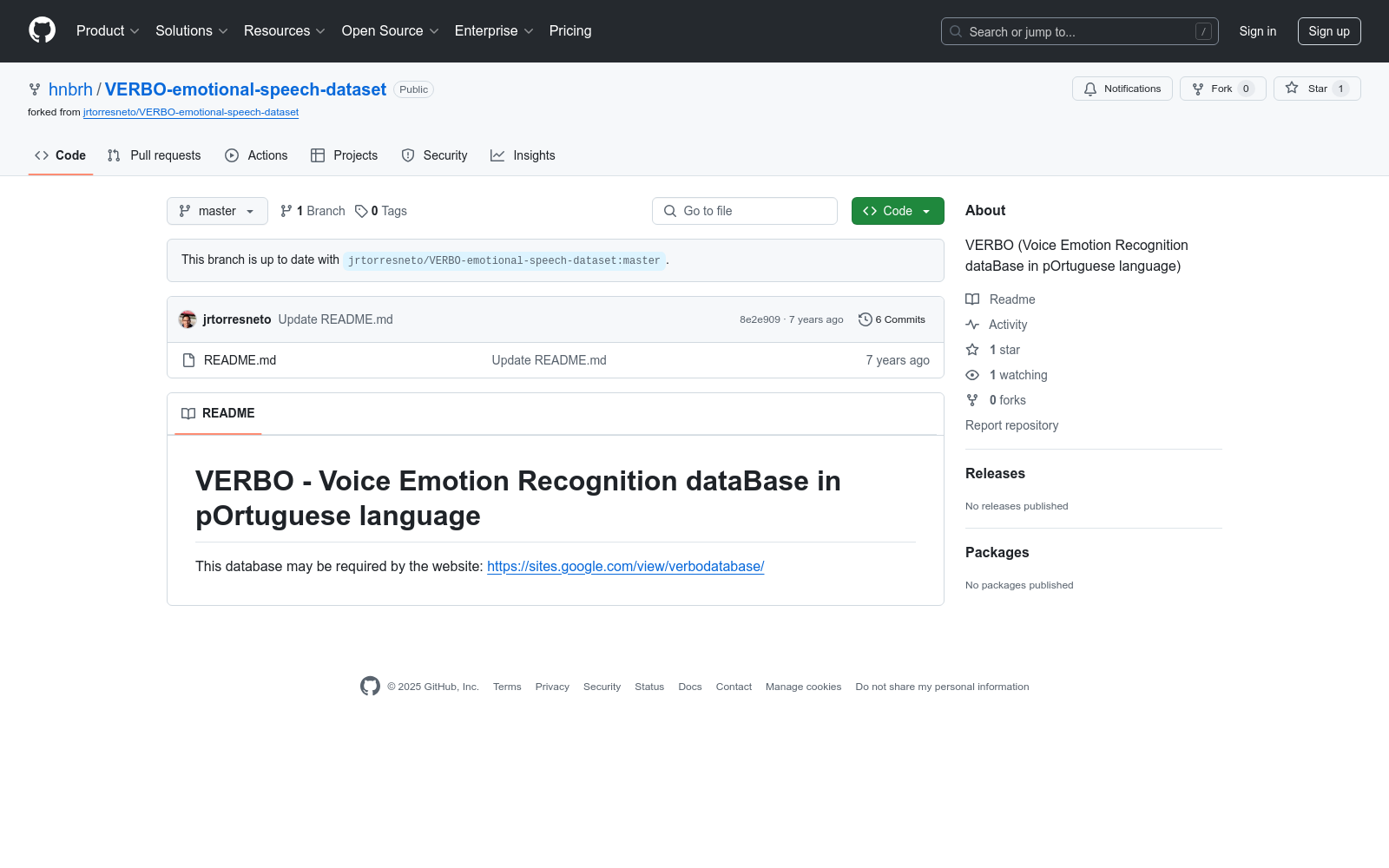Open jrtorresneto commit author link
This screenshot has height=868, width=1389.
[237, 319]
